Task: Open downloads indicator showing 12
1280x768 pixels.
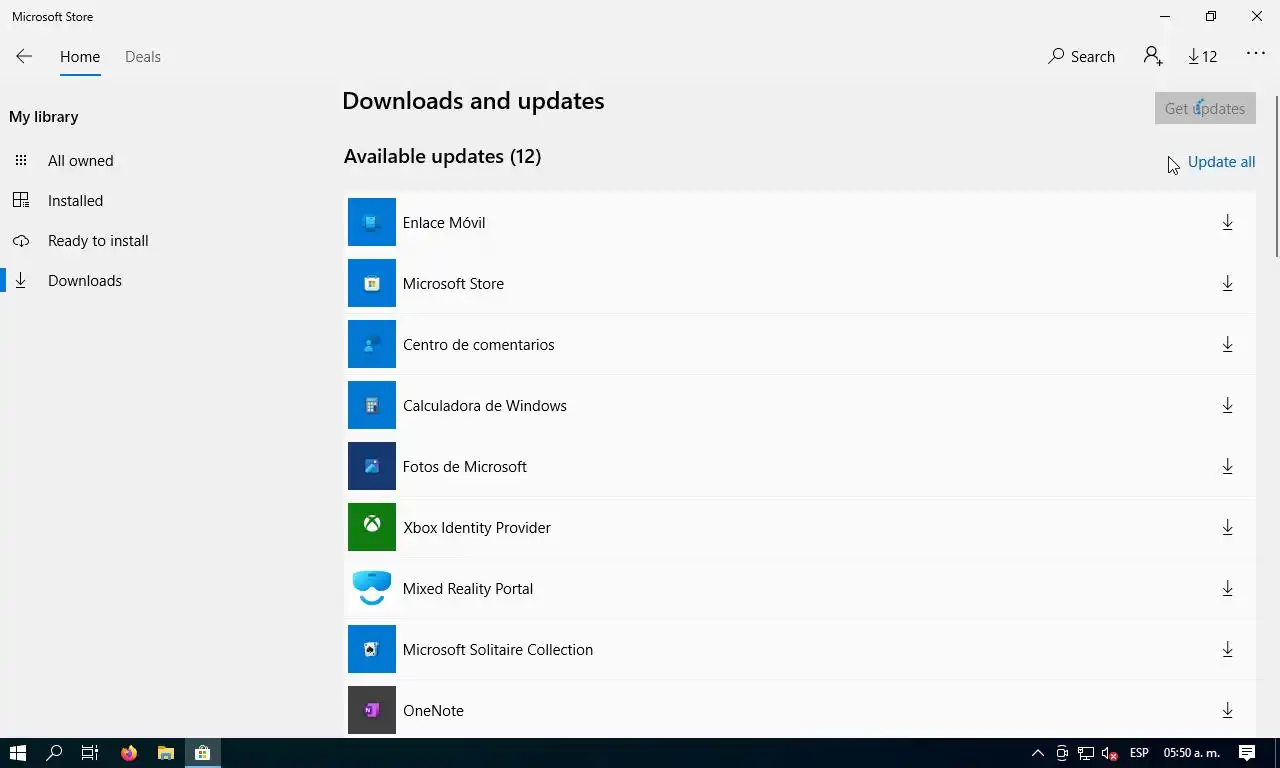Action: tap(1203, 57)
